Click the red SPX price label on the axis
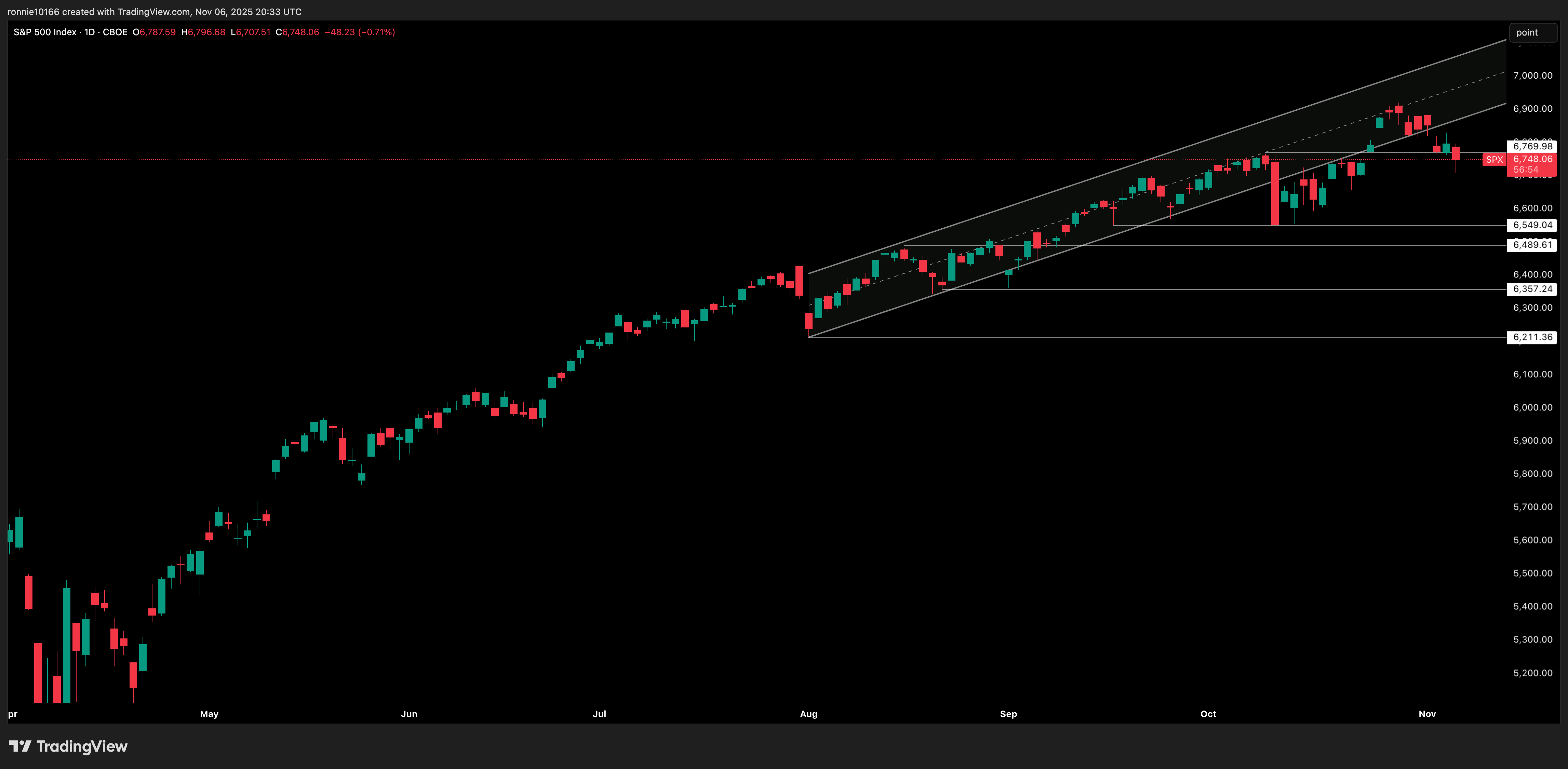Viewport: 1568px width, 769px height. 1496,159
